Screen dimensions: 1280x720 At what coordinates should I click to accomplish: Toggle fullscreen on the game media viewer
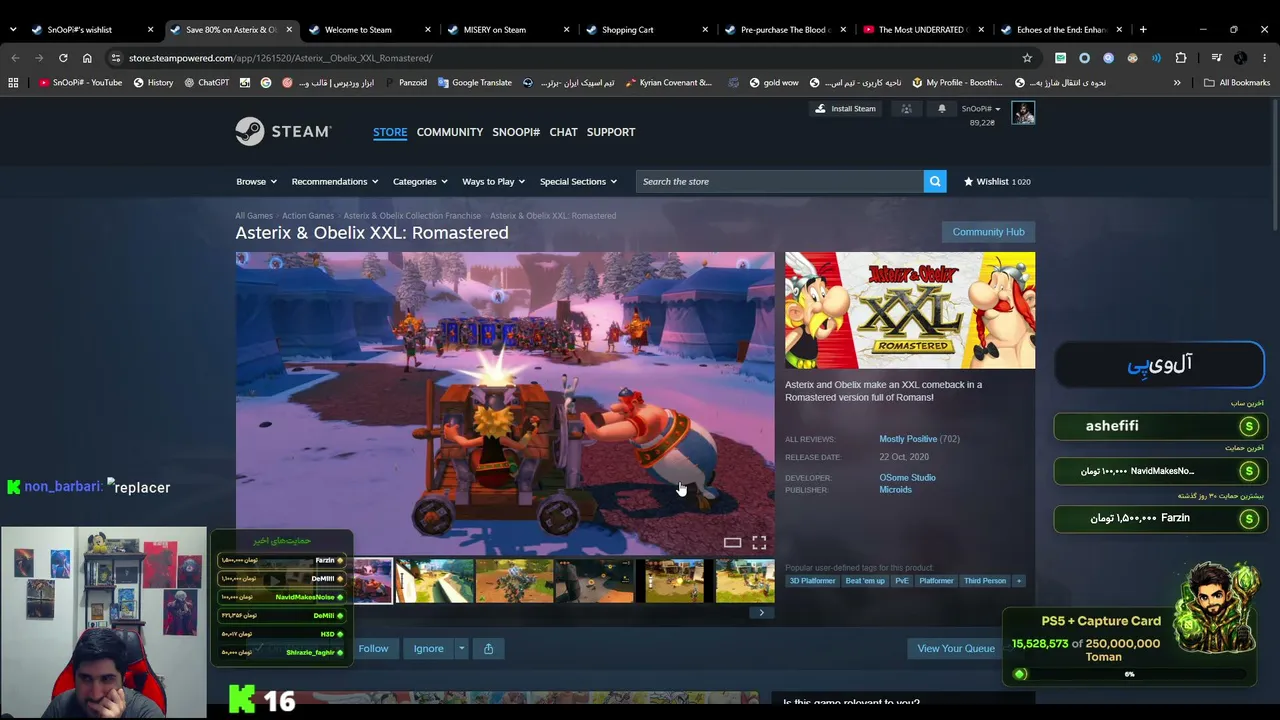[759, 542]
